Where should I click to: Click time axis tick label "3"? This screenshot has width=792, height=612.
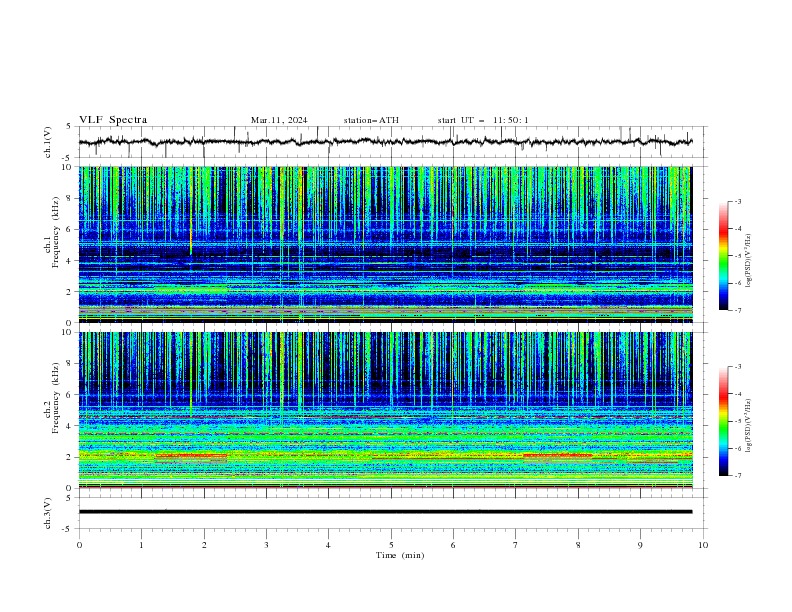tap(266, 545)
